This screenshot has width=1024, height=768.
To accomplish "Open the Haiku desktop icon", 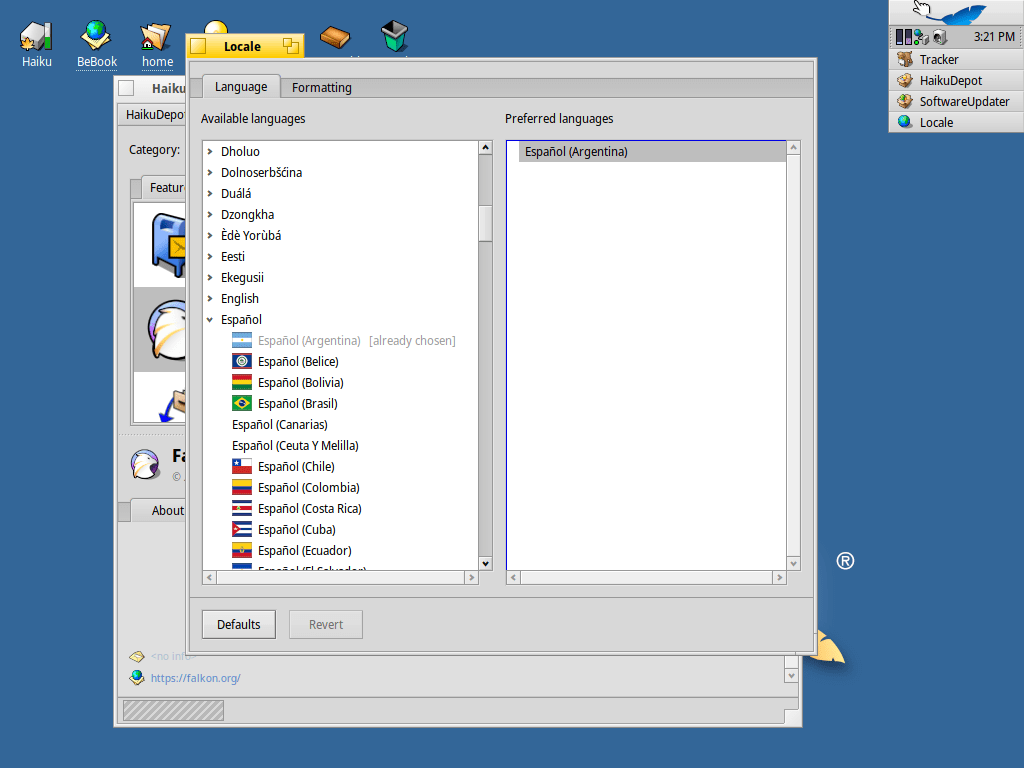I will (x=36, y=44).
